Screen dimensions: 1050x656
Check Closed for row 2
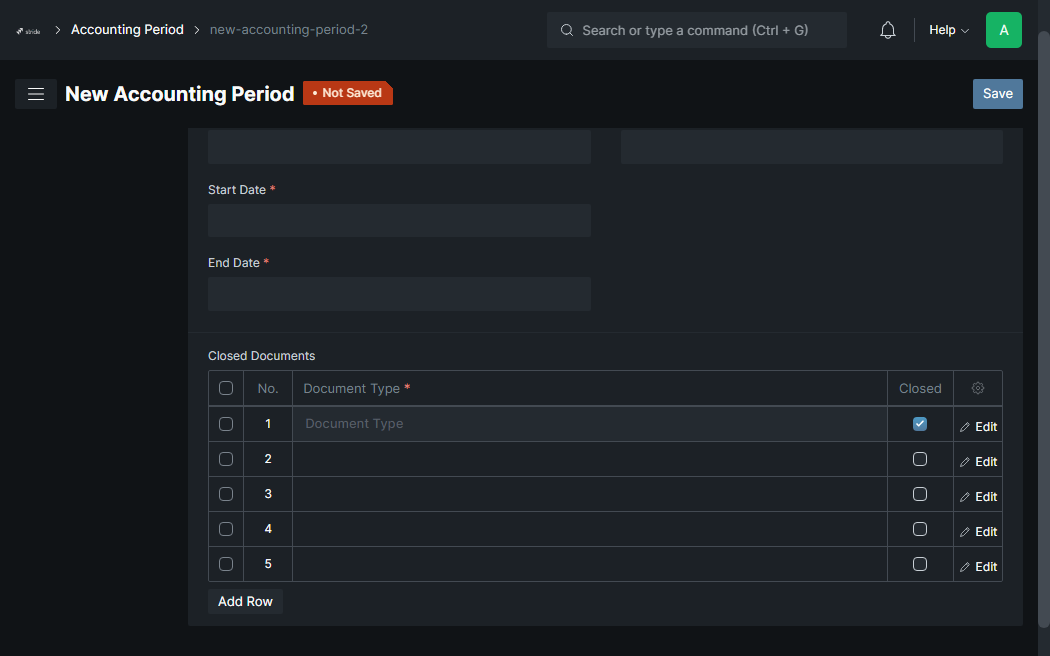[x=920, y=459]
